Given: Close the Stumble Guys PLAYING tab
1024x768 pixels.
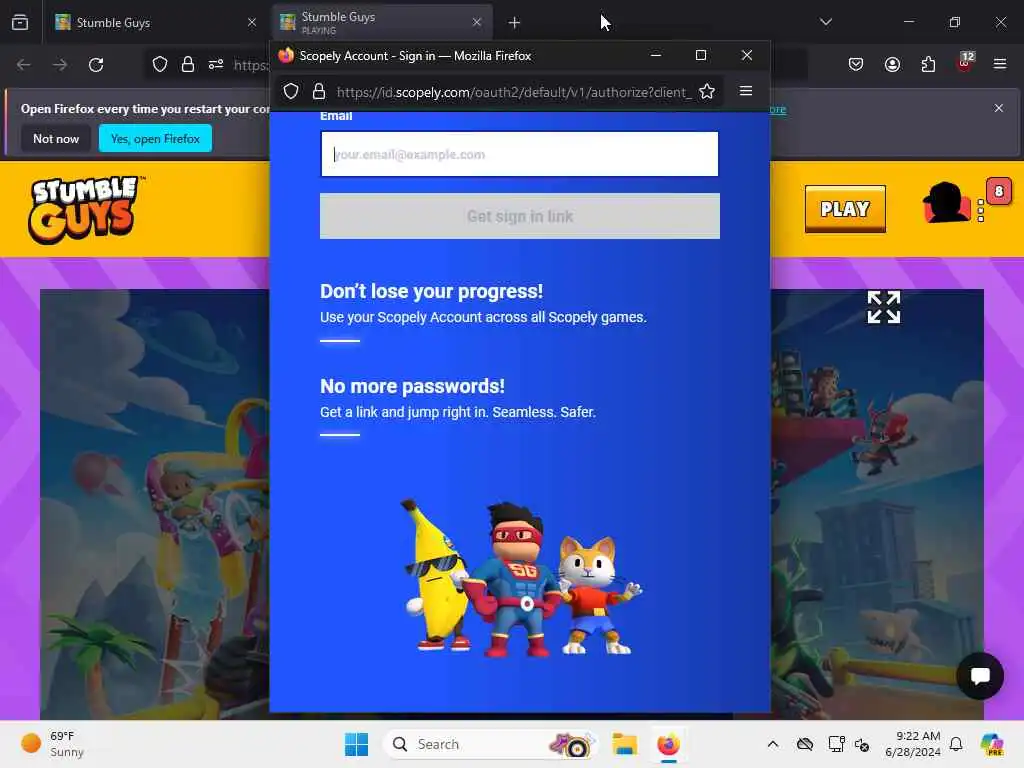Looking at the screenshot, I should [477, 22].
